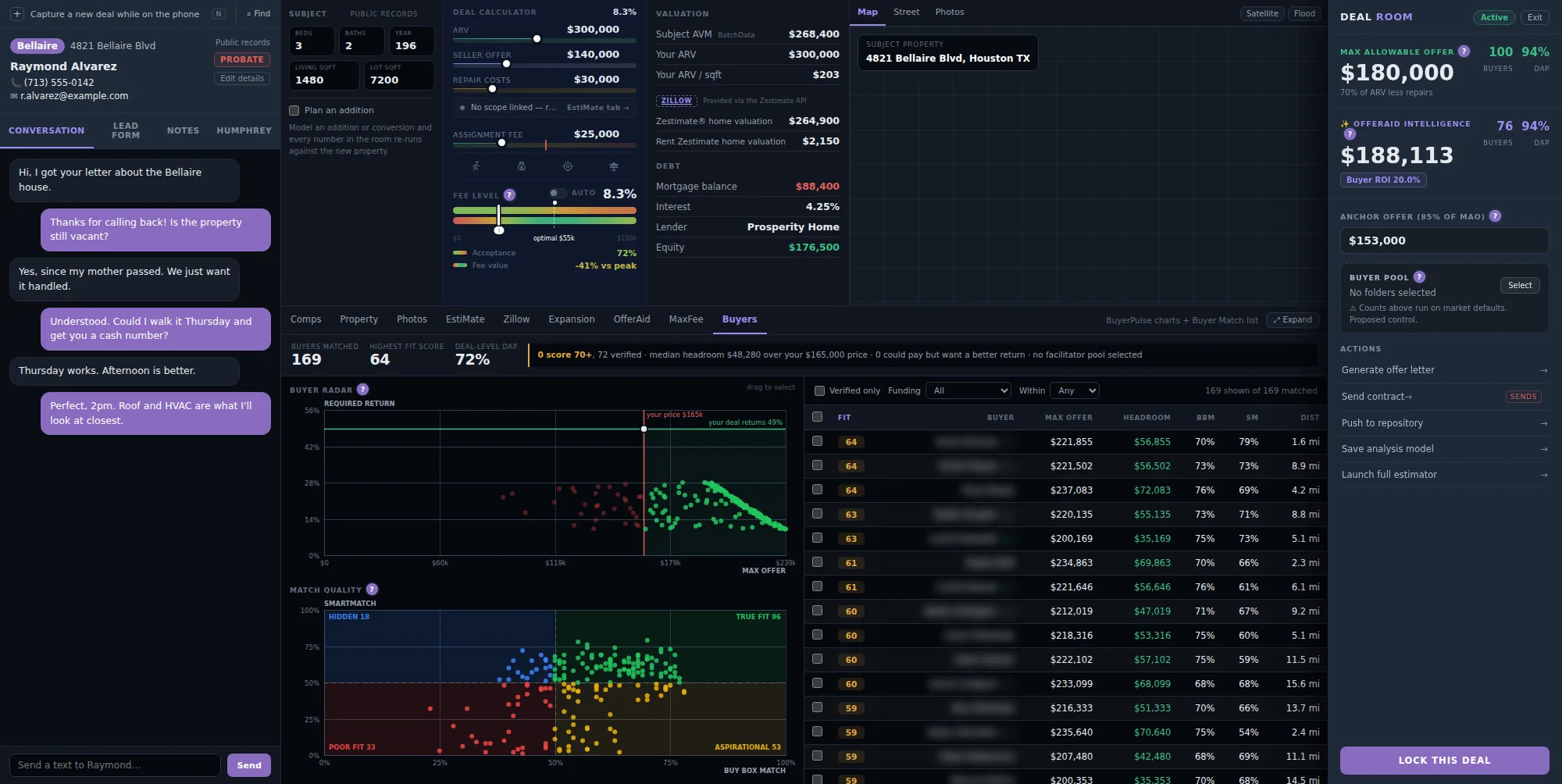Click the target icon in Deal Calculator
1562x784 pixels.
tap(568, 166)
